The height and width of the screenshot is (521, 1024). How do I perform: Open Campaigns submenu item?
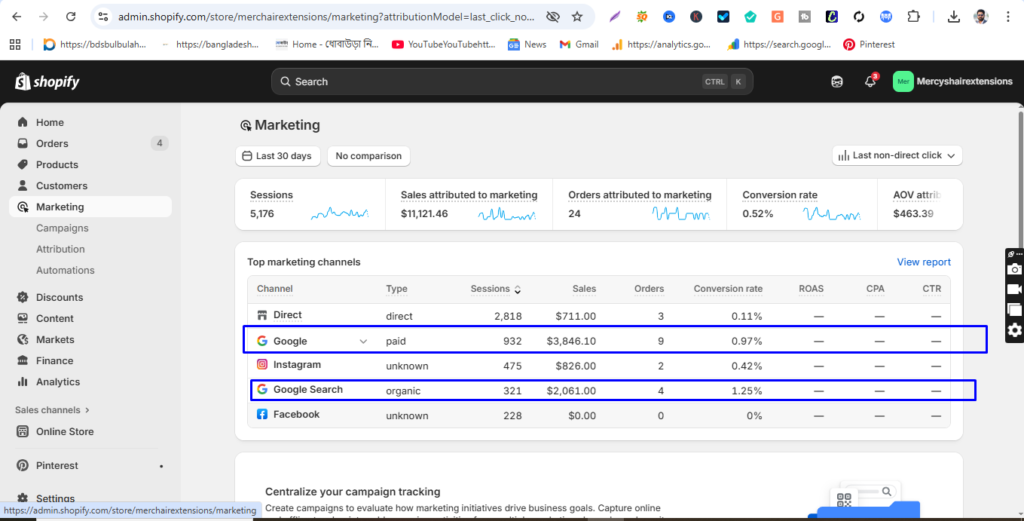pyautogui.click(x=62, y=228)
